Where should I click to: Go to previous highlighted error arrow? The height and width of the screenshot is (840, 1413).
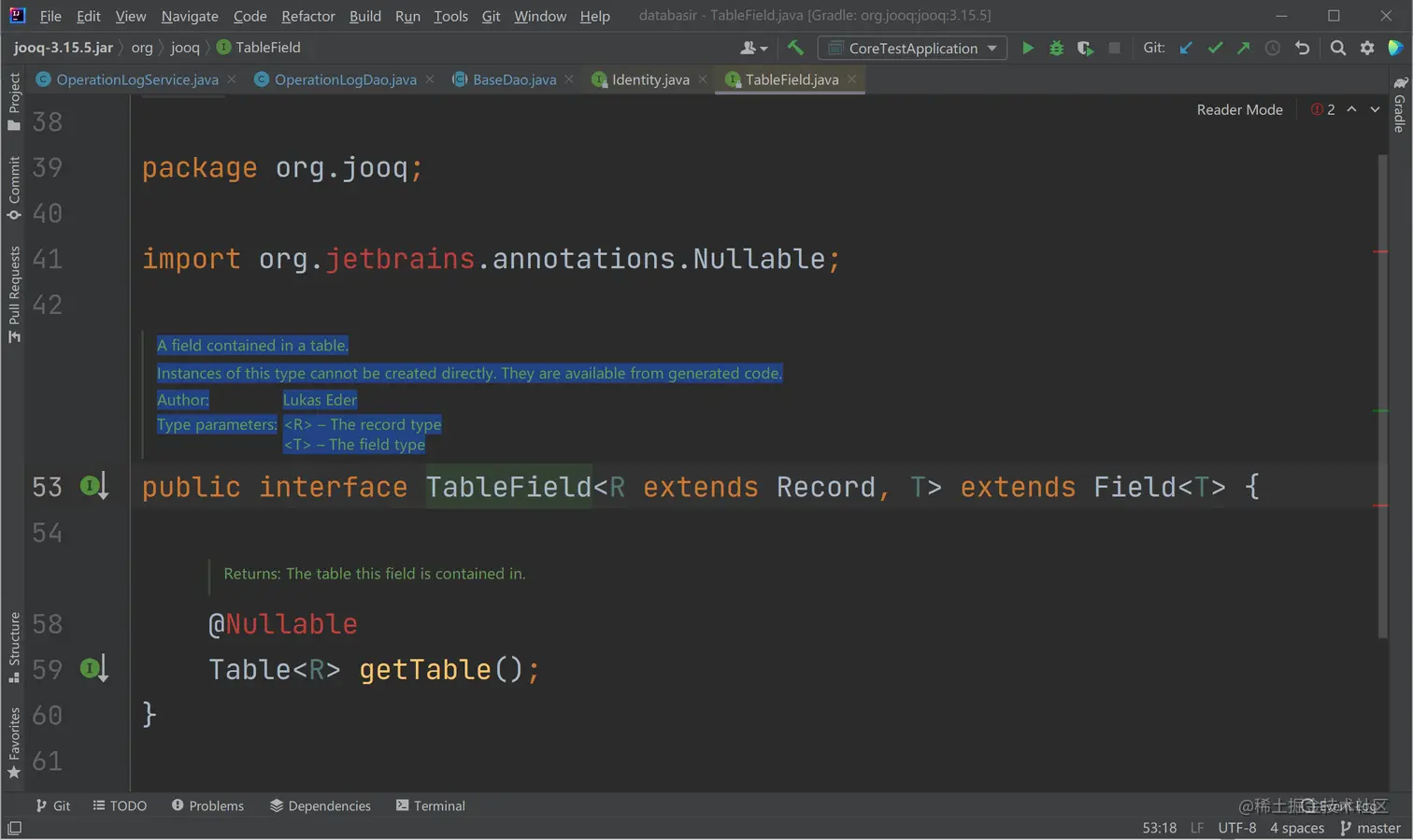point(1351,109)
